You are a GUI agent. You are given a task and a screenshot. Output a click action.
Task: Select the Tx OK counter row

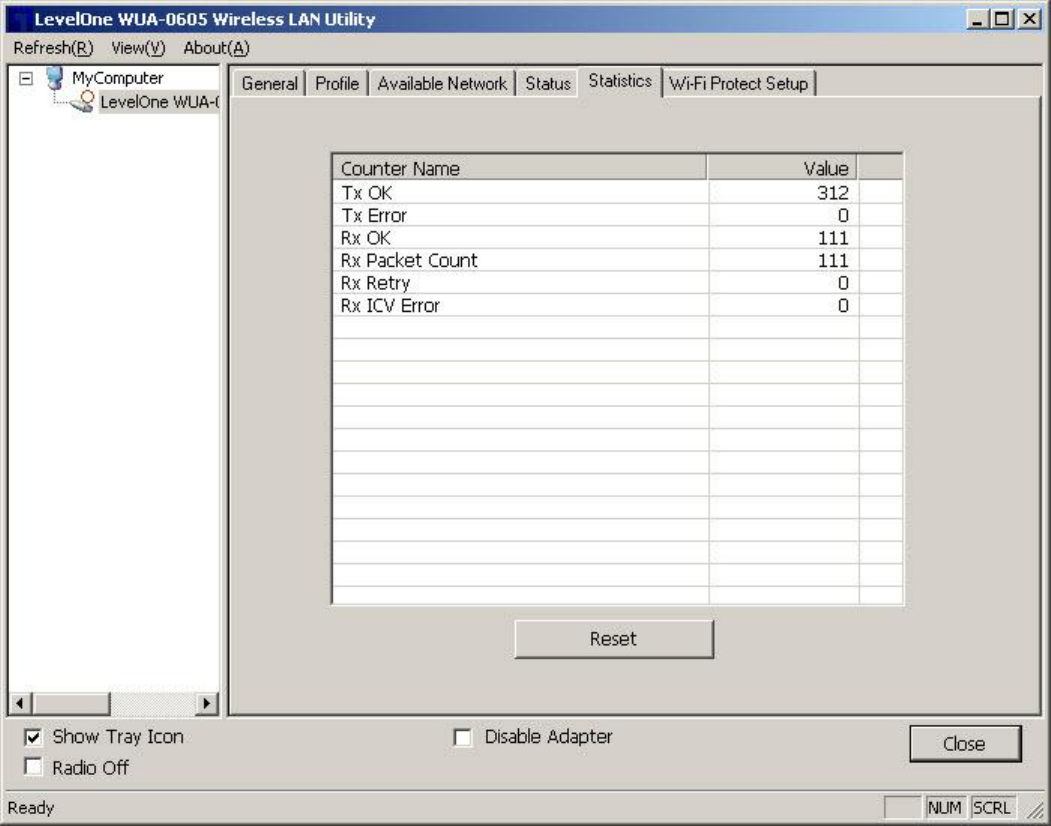[x=519, y=193]
